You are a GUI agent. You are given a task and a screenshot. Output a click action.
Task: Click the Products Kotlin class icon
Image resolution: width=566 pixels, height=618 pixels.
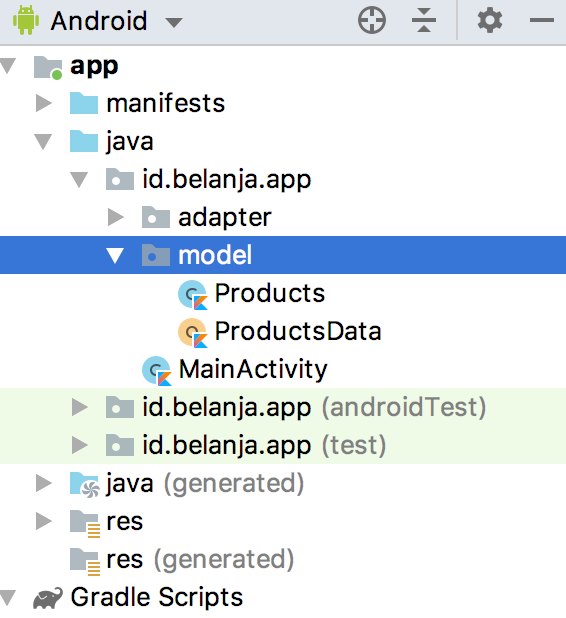193,294
